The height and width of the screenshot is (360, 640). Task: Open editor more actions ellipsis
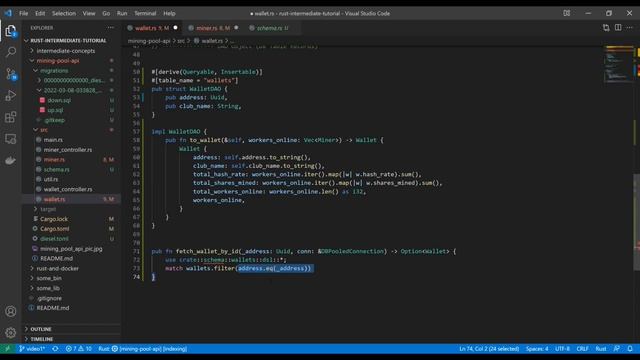pyautogui.click(x=630, y=28)
